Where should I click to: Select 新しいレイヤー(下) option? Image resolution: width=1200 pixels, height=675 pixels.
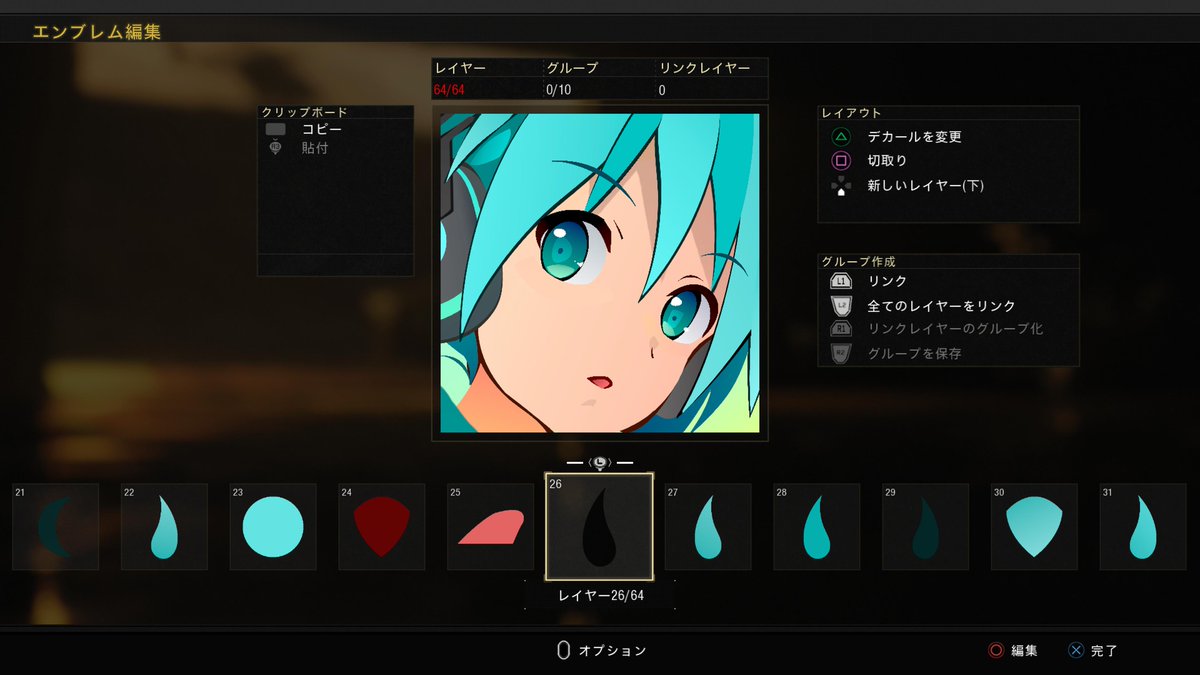coord(926,185)
